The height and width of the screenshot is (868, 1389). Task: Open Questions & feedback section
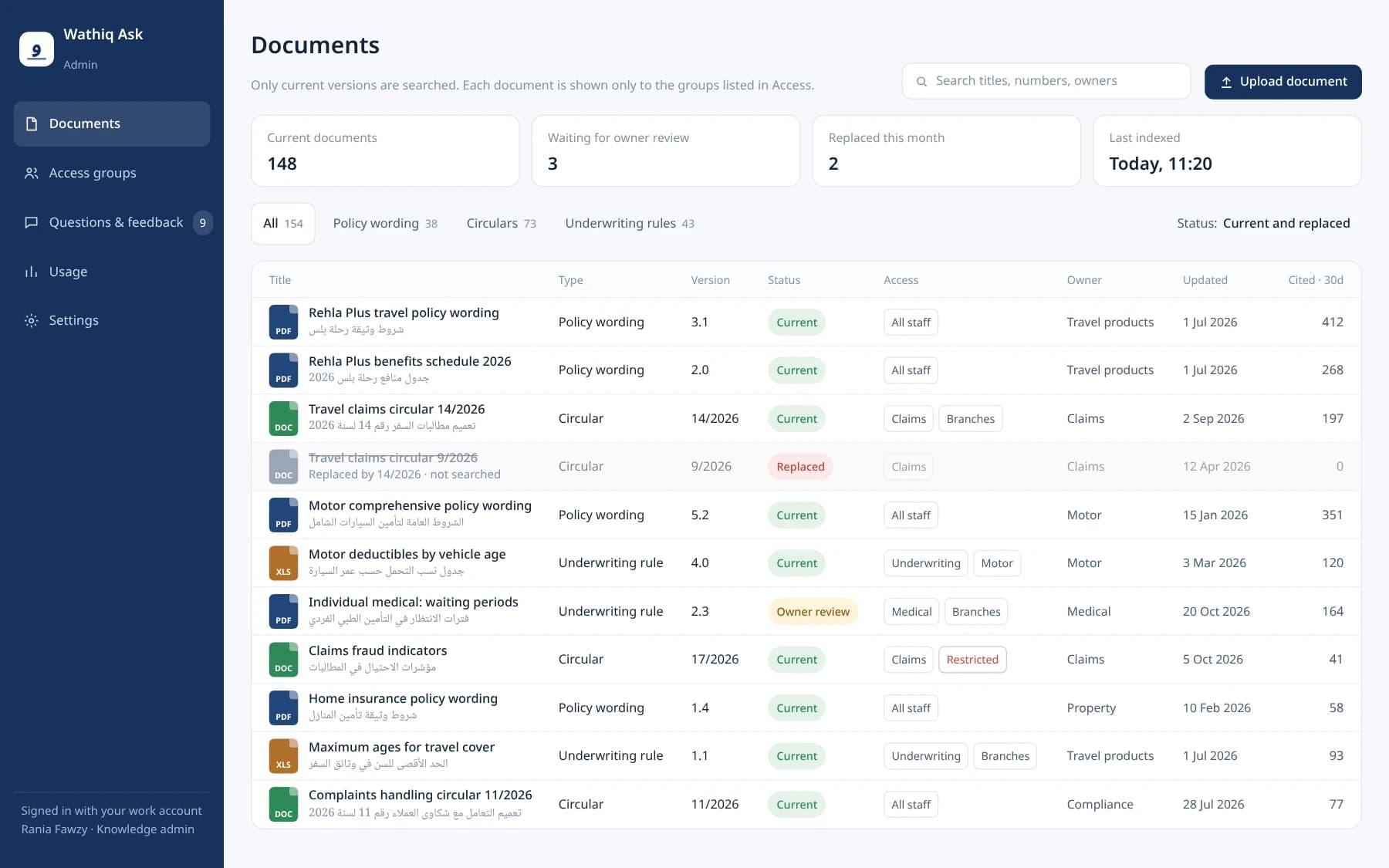(112, 222)
